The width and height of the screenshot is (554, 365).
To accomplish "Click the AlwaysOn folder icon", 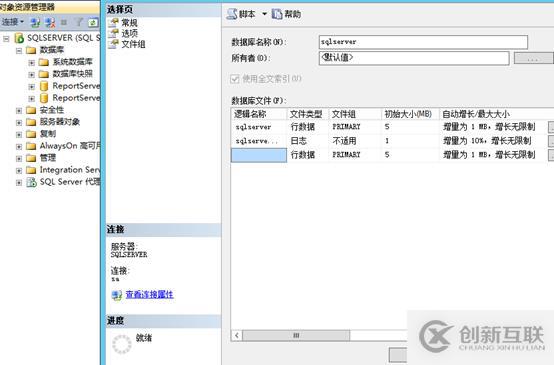I will click(31, 146).
